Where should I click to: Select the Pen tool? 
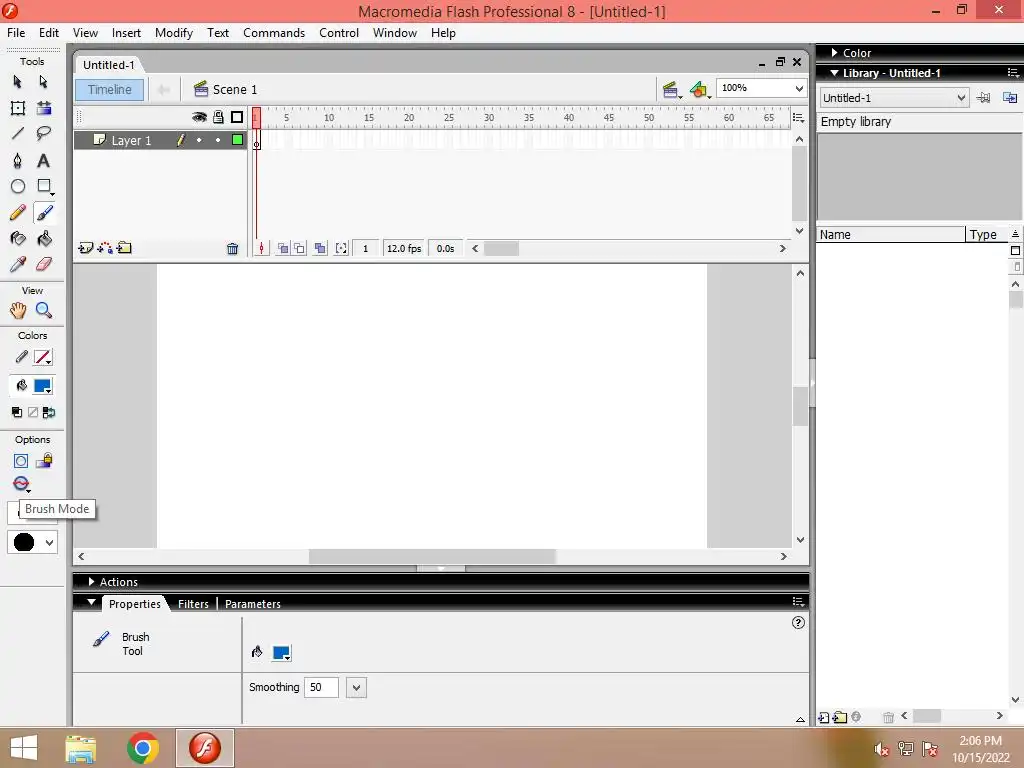(x=18, y=161)
